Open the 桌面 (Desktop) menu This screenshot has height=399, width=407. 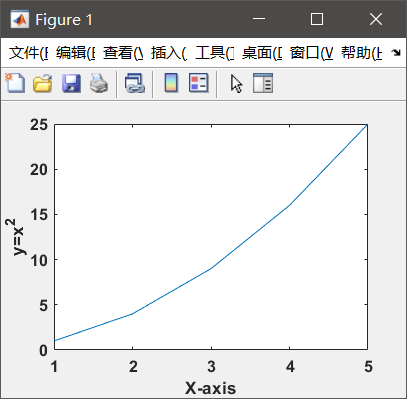[x=262, y=53]
